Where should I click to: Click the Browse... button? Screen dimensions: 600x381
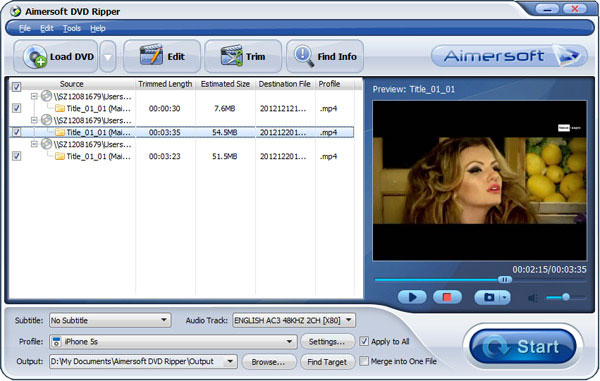[268, 362]
